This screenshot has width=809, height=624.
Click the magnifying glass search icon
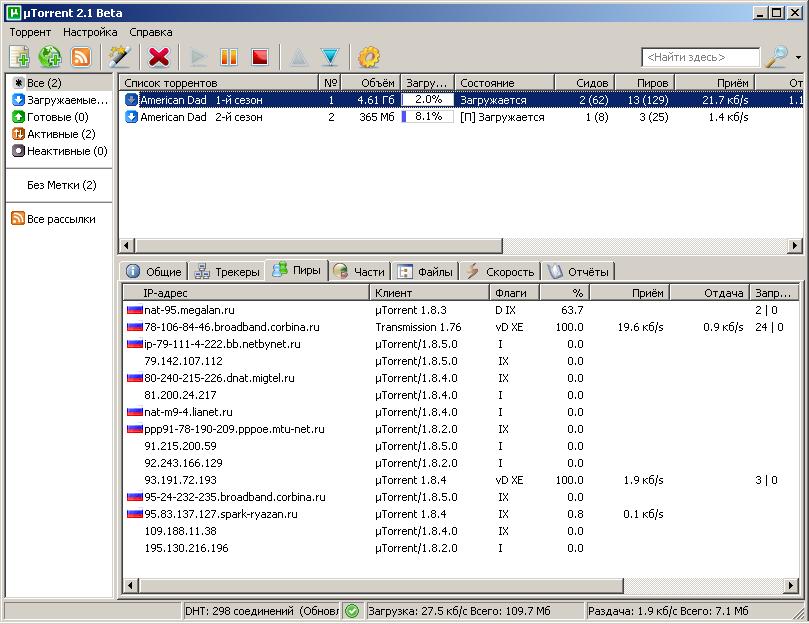(776, 57)
